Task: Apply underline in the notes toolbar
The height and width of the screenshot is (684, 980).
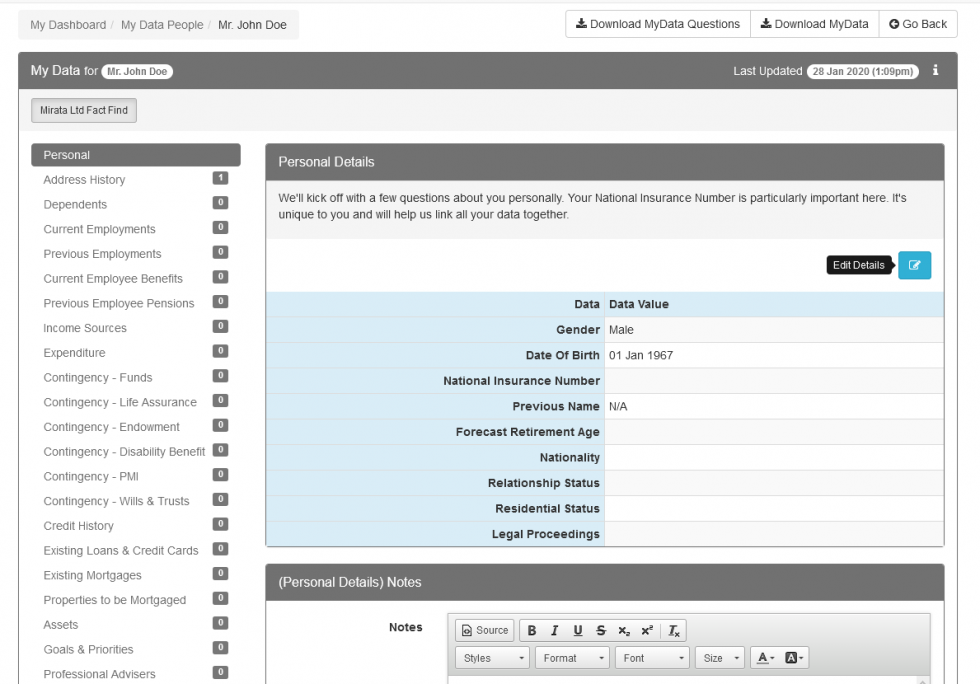Action: (578, 630)
